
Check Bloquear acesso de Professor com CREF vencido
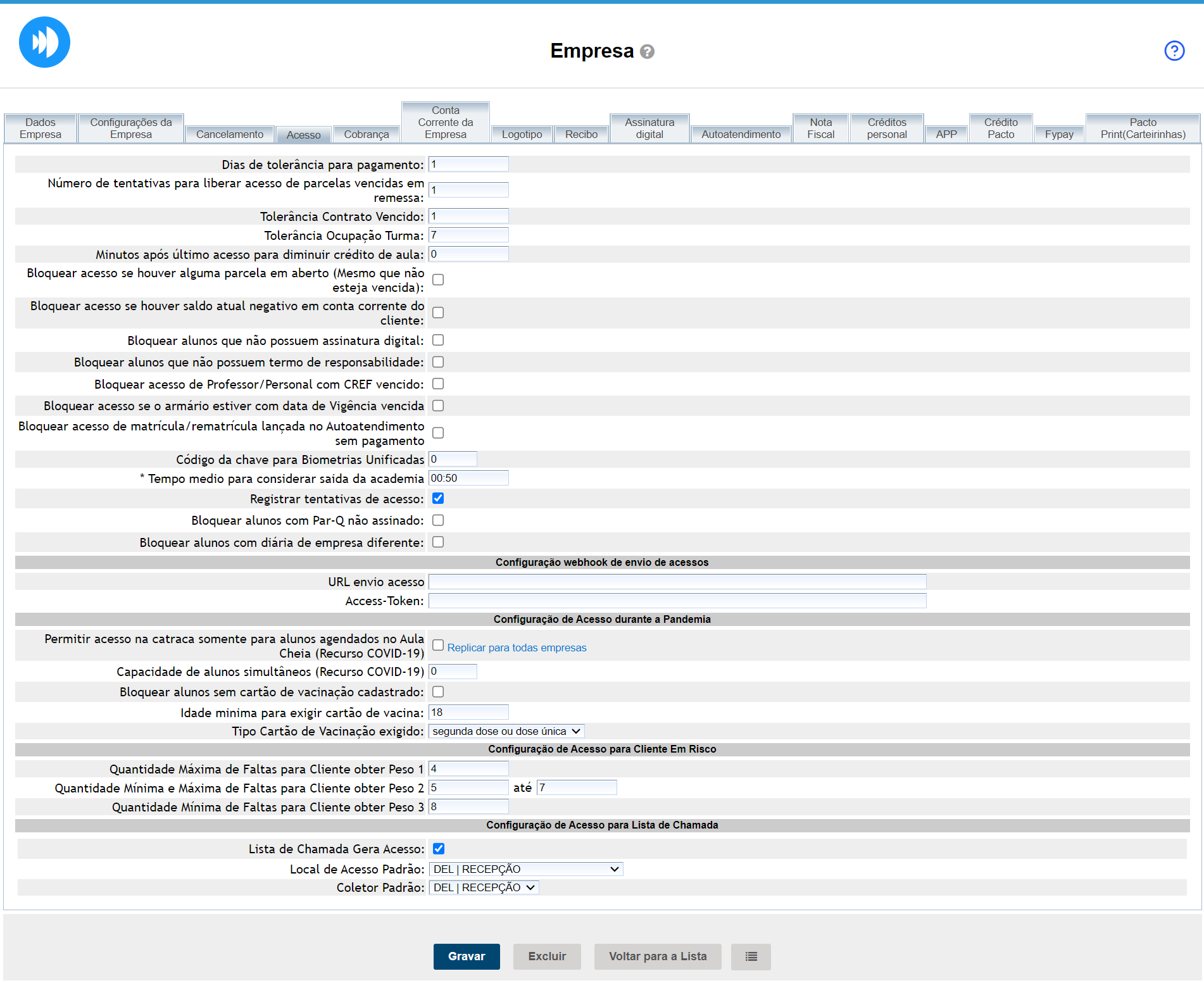[438, 384]
